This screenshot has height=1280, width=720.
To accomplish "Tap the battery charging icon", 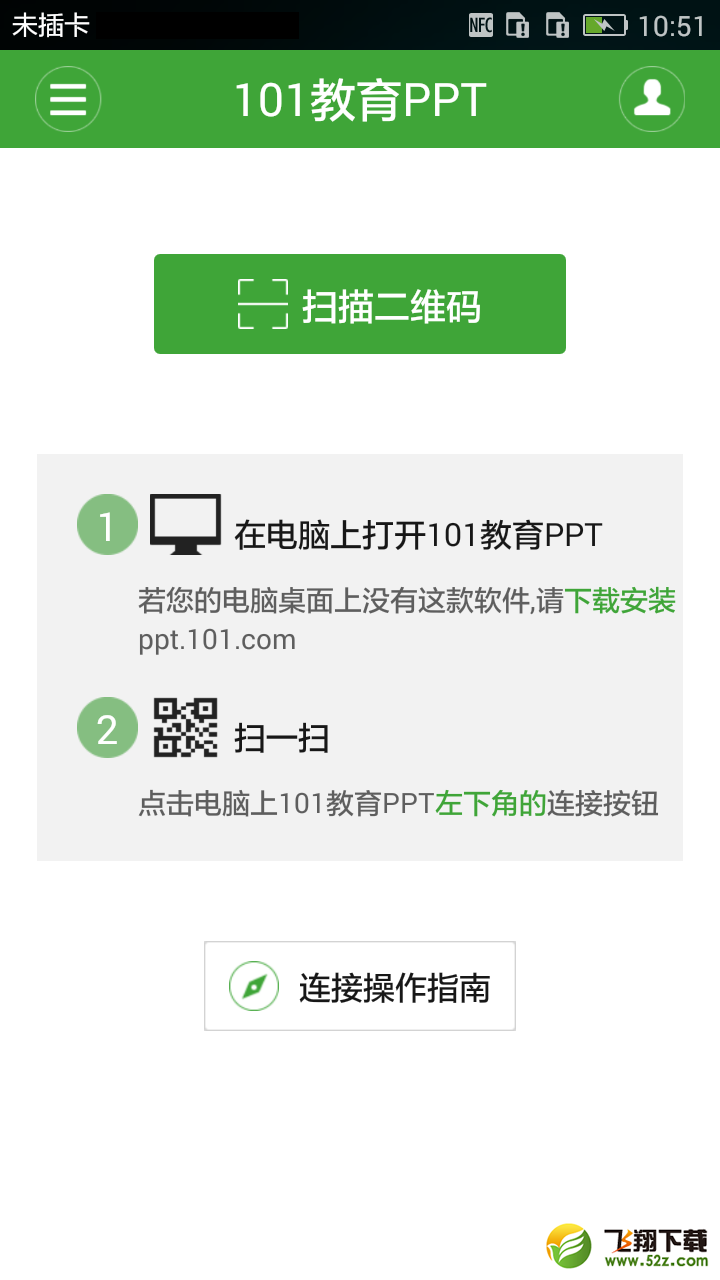I will (605, 25).
